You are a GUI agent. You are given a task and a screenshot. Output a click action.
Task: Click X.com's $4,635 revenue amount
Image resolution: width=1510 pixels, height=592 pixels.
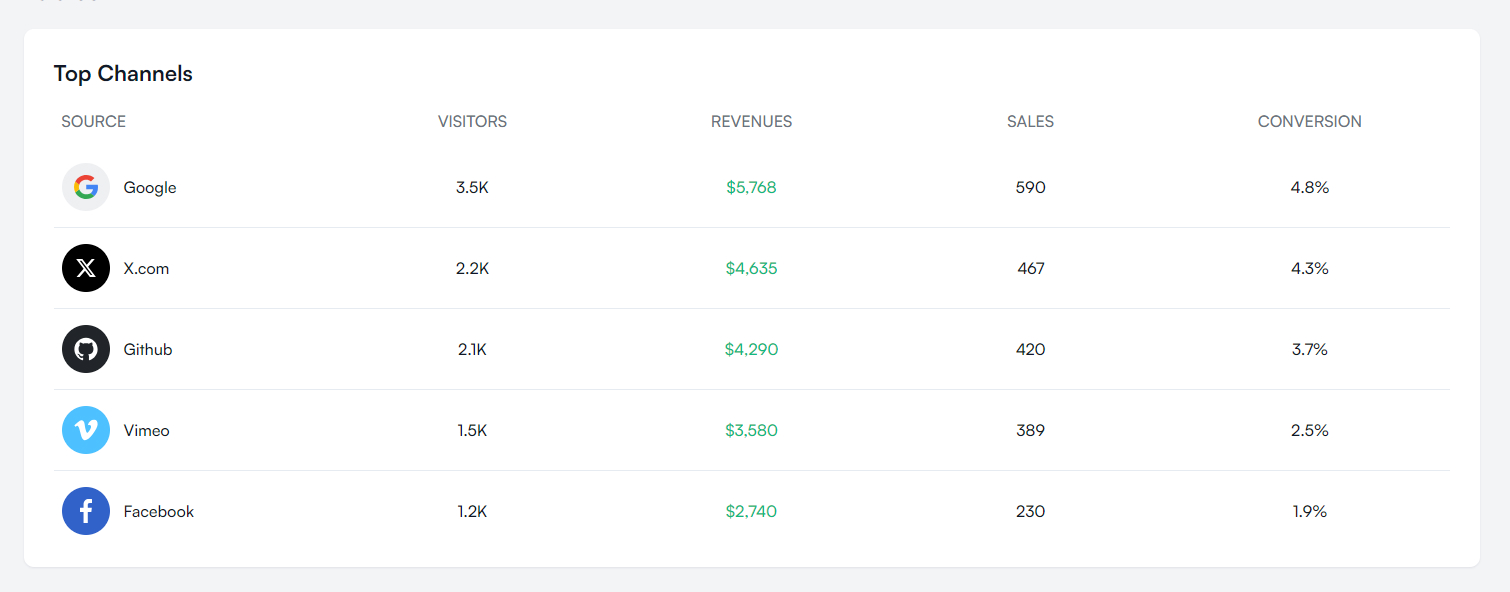pos(751,269)
